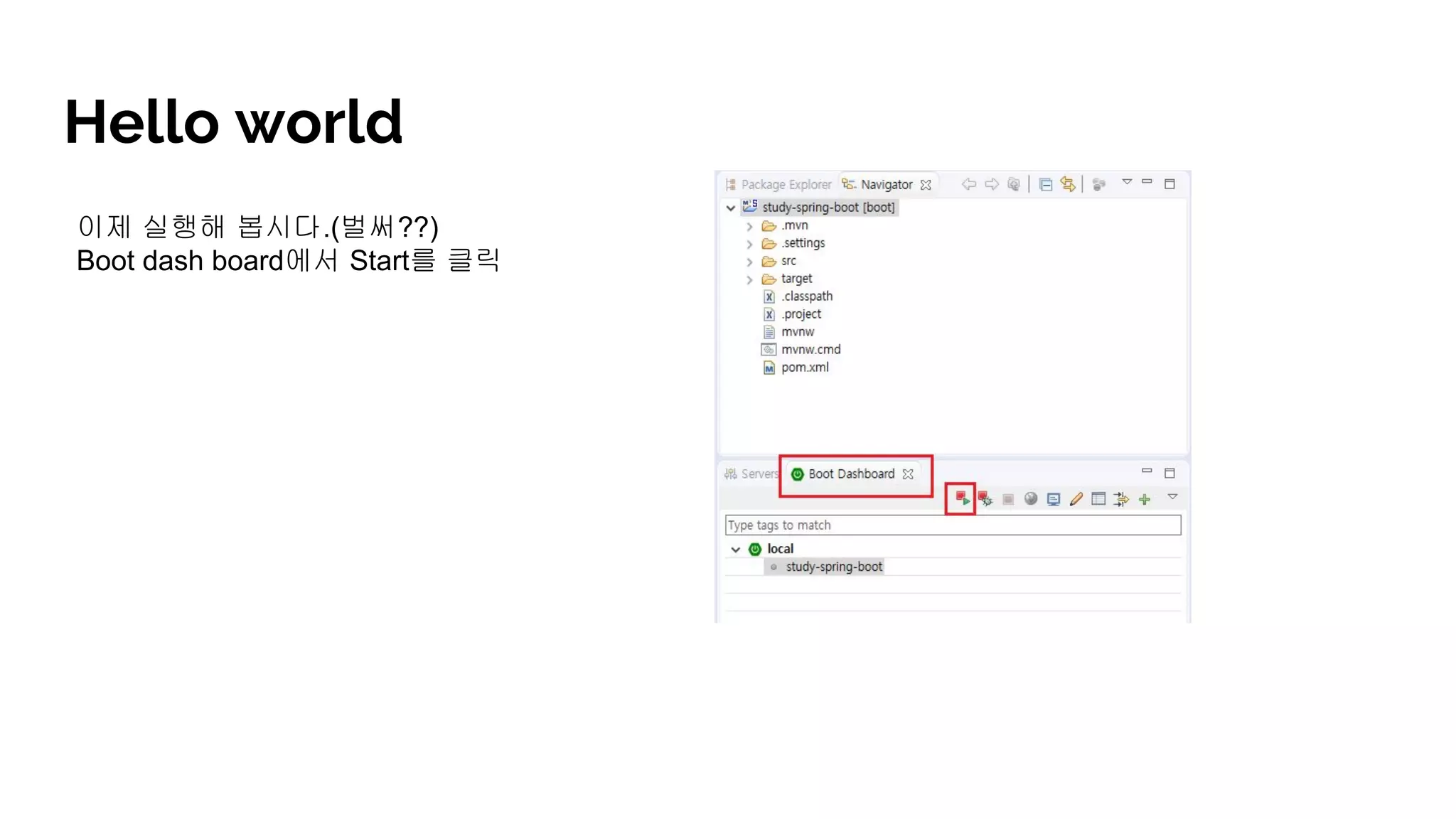The image size is (1456, 819).
Task: Open Boot Dashboard view menu triangle
Action: 1172,497
